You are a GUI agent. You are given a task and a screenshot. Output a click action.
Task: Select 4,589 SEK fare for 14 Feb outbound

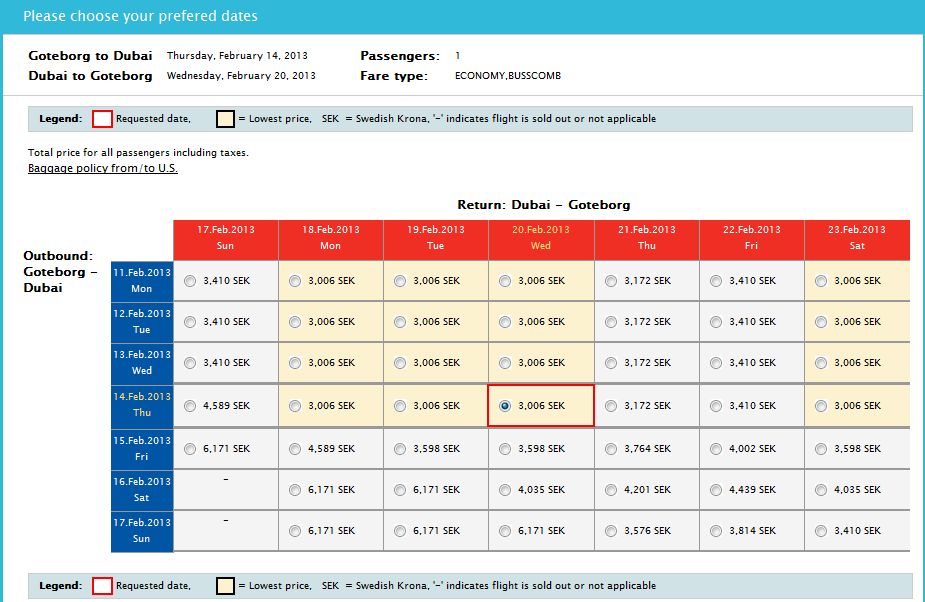[190, 406]
